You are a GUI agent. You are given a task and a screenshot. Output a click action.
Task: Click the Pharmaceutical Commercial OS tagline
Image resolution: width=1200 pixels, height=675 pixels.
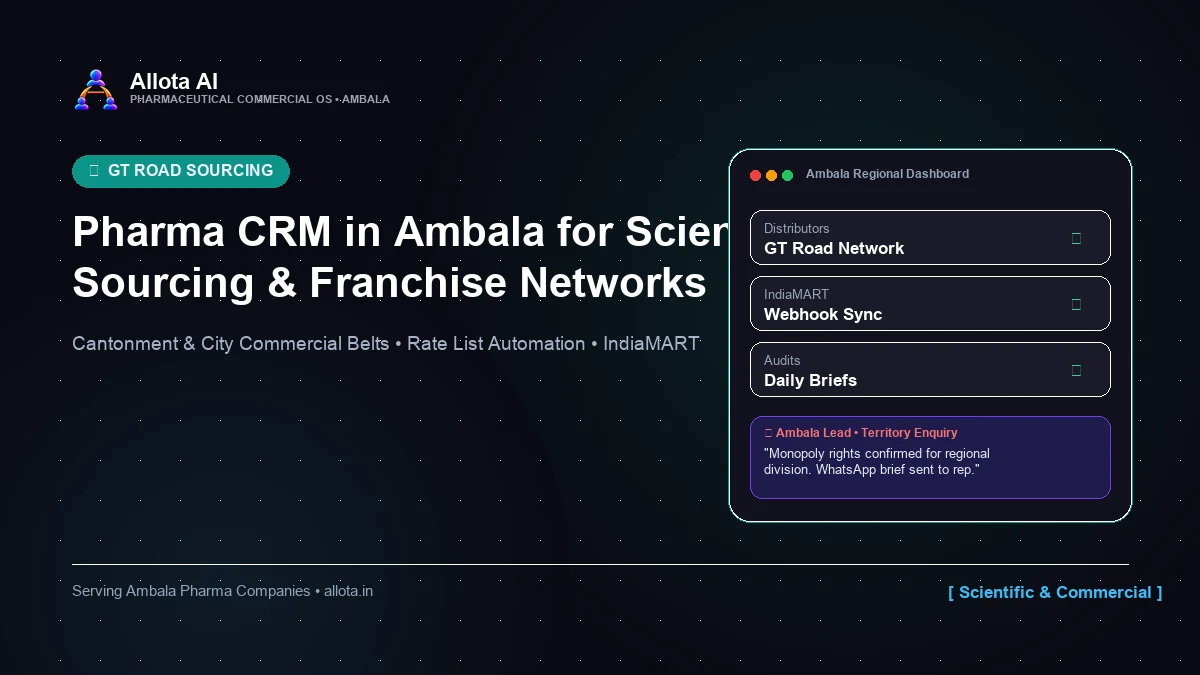260,99
